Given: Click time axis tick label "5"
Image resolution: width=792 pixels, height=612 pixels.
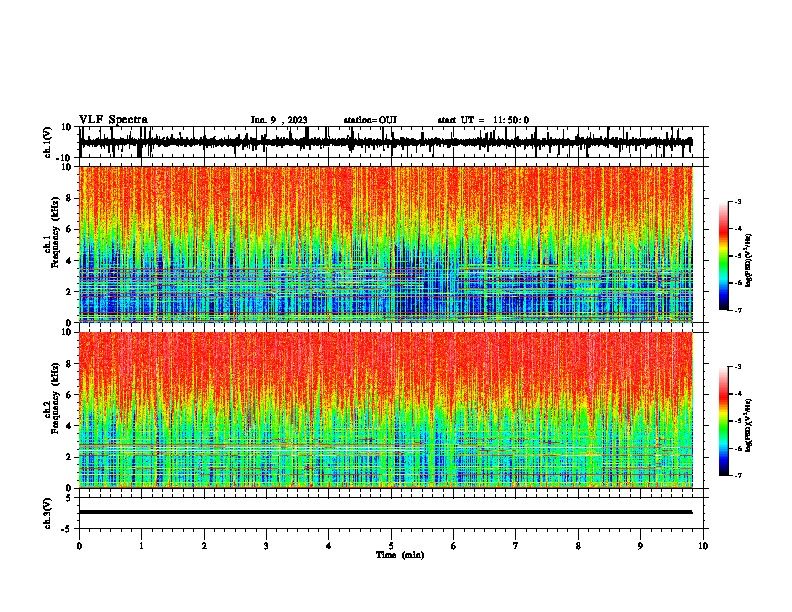Looking at the screenshot, I should [391, 546].
